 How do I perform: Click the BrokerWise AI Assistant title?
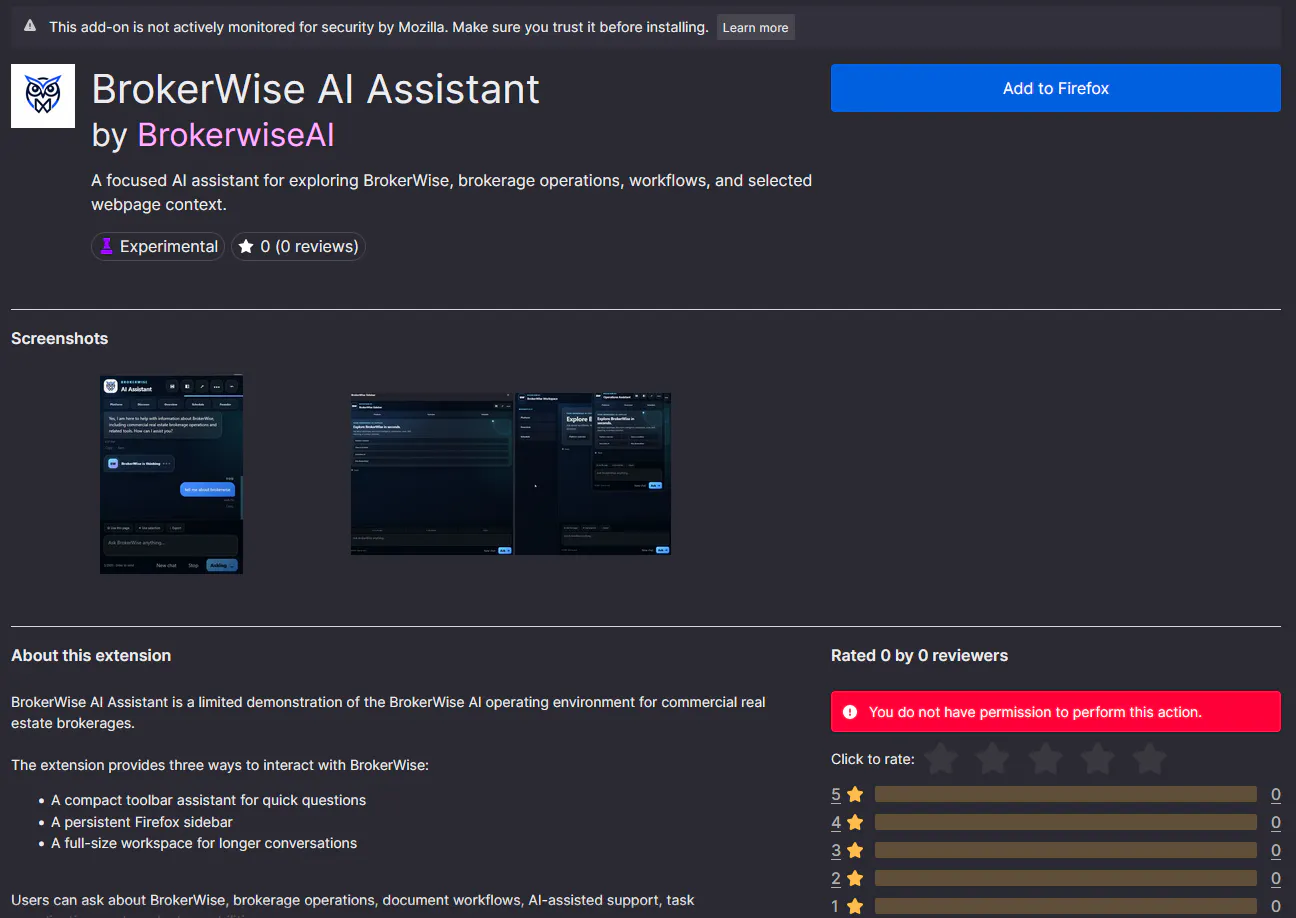point(316,89)
